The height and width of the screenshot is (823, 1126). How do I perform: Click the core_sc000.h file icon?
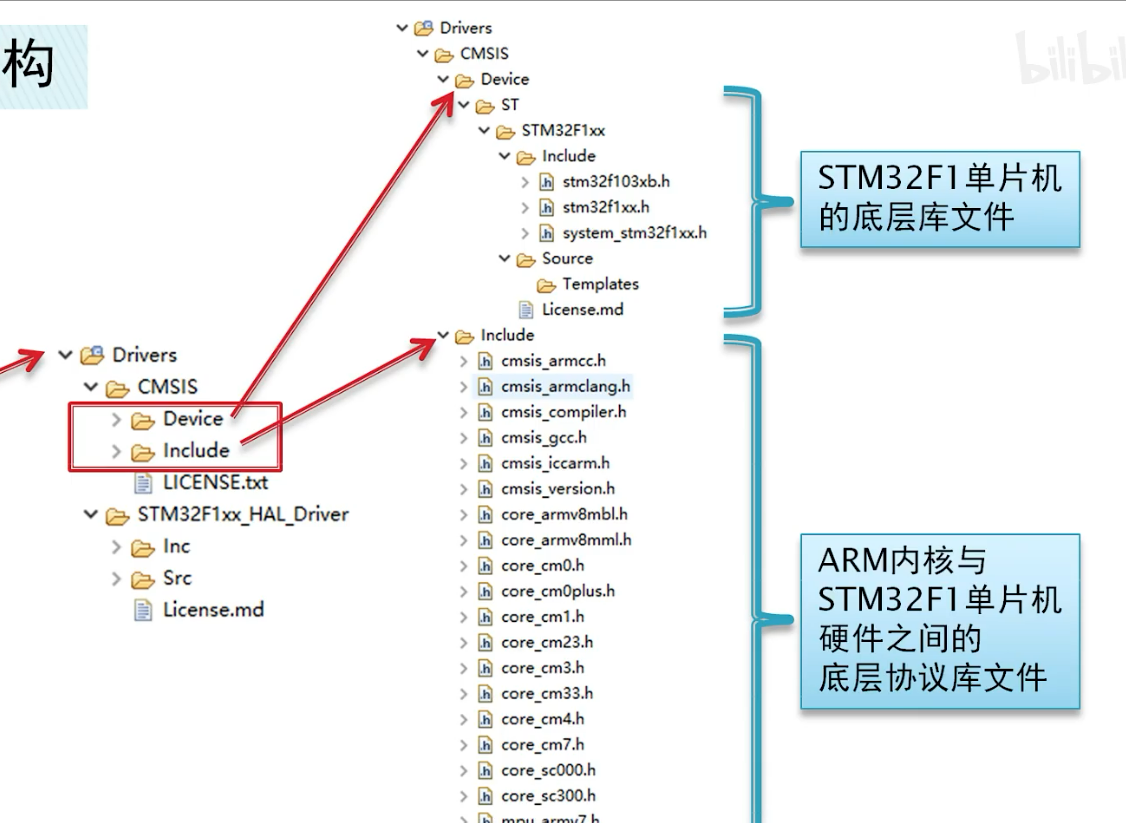pos(485,771)
